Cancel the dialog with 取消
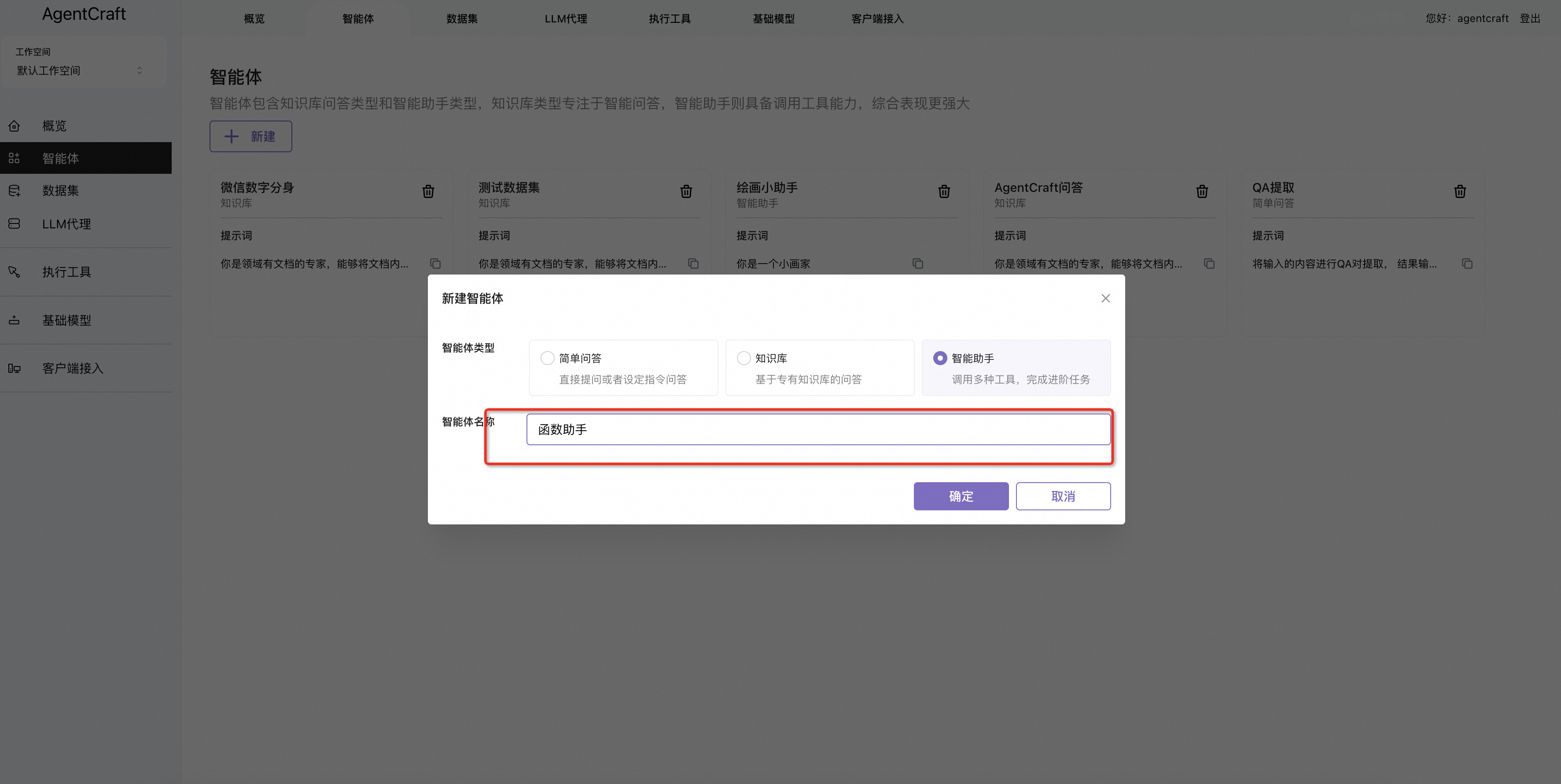 pyautogui.click(x=1063, y=496)
